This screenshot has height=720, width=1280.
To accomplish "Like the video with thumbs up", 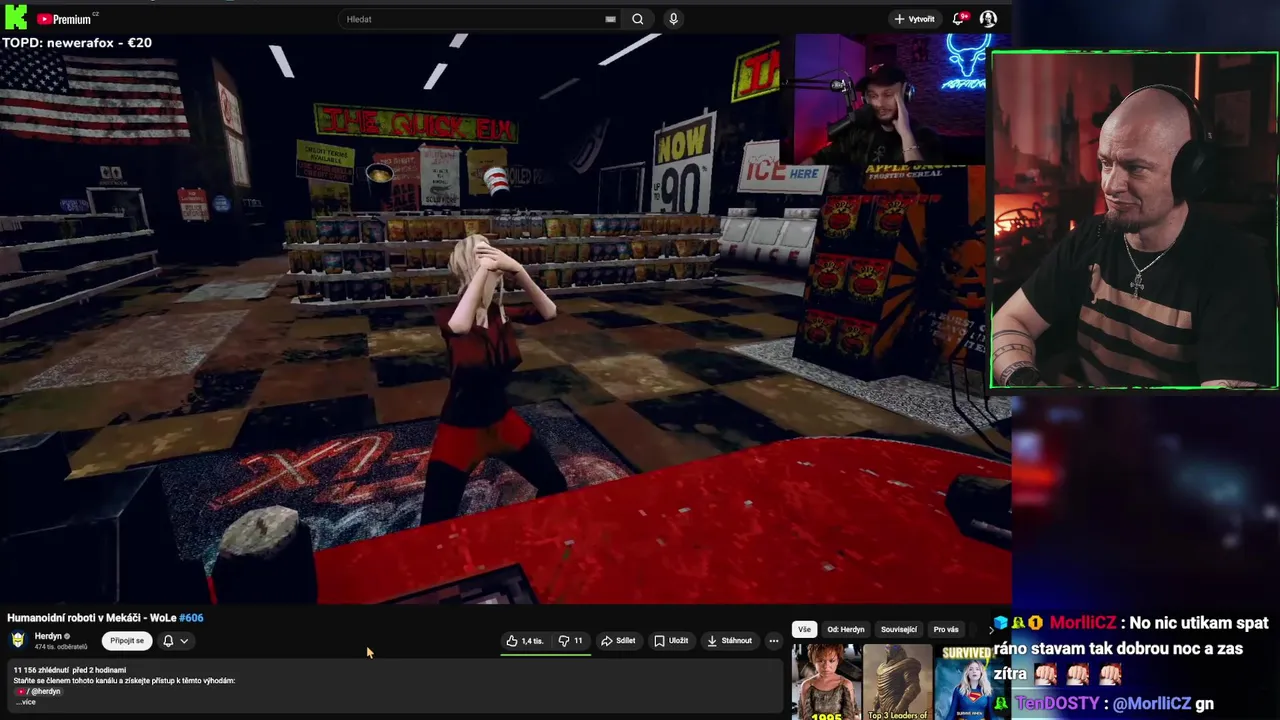I will tap(526, 641).
